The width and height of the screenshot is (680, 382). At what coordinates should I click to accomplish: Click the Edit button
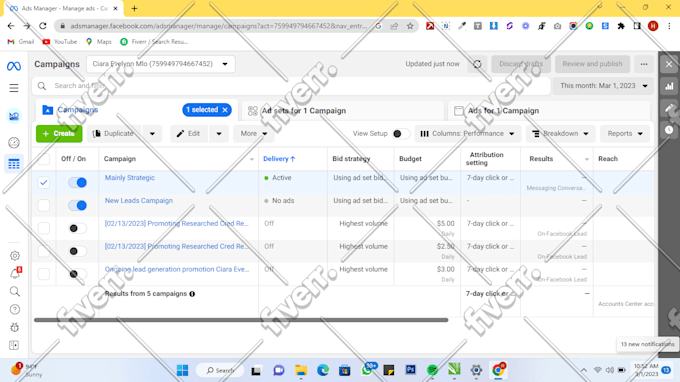pyautogui.click(x=189, y=134)
